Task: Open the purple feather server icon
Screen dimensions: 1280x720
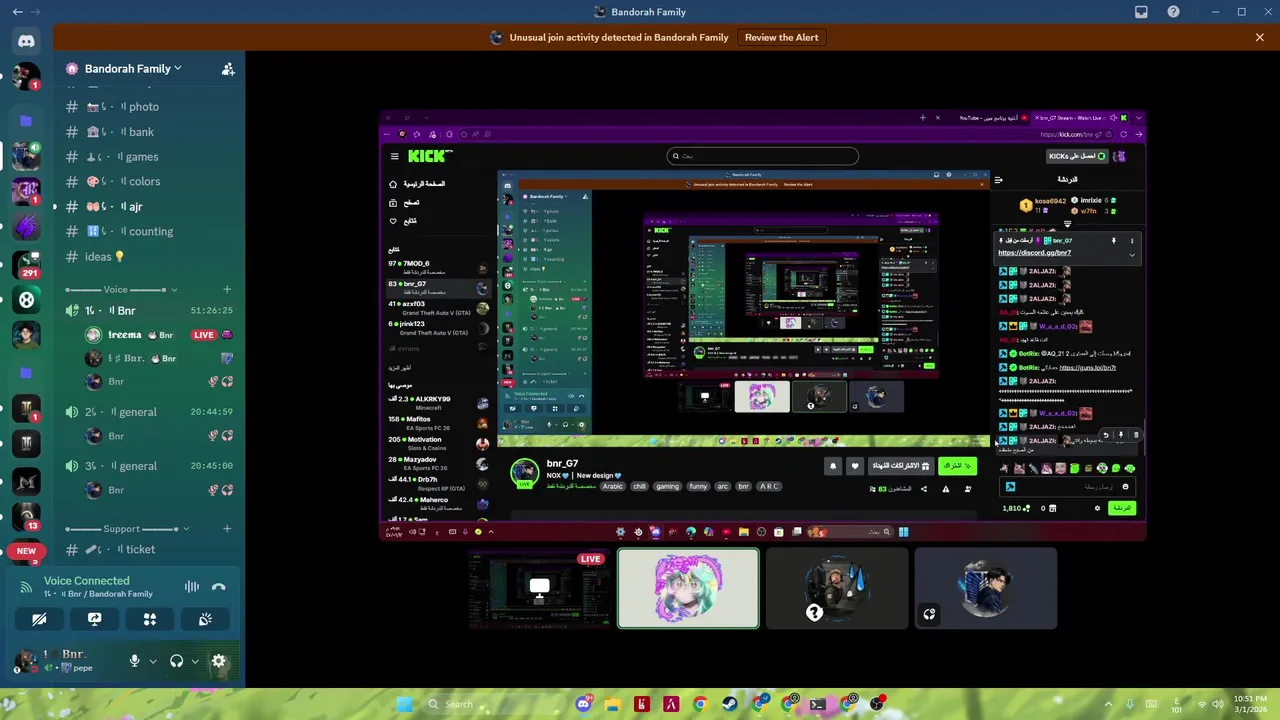Action: tap(26, 227)
